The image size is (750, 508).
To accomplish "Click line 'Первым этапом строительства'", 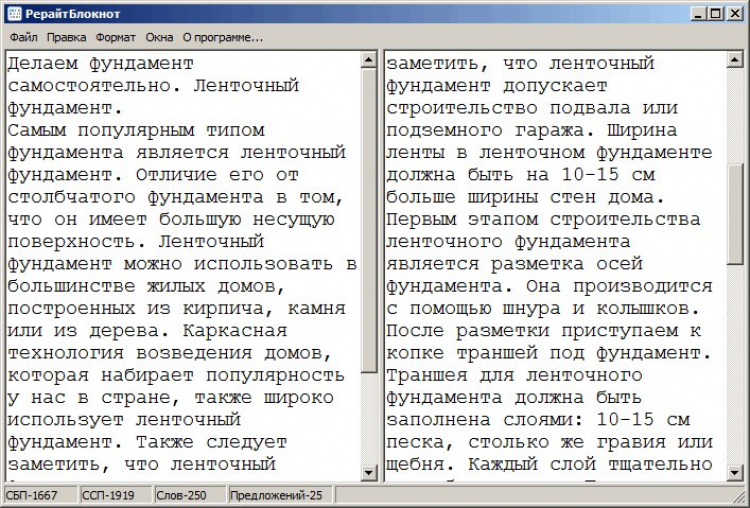I will coord(543,220).
